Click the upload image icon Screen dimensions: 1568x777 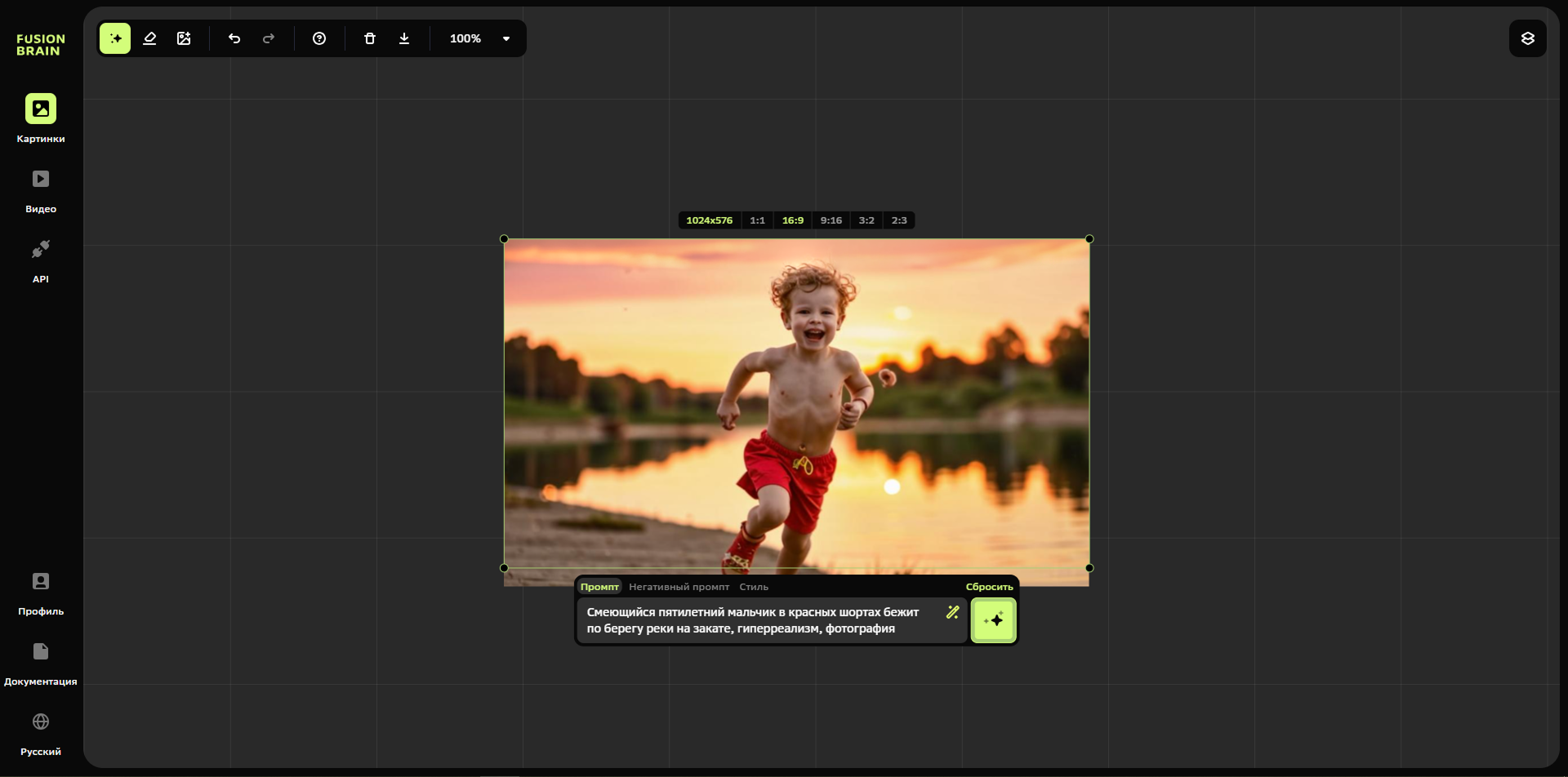click(x=184, y=38)
